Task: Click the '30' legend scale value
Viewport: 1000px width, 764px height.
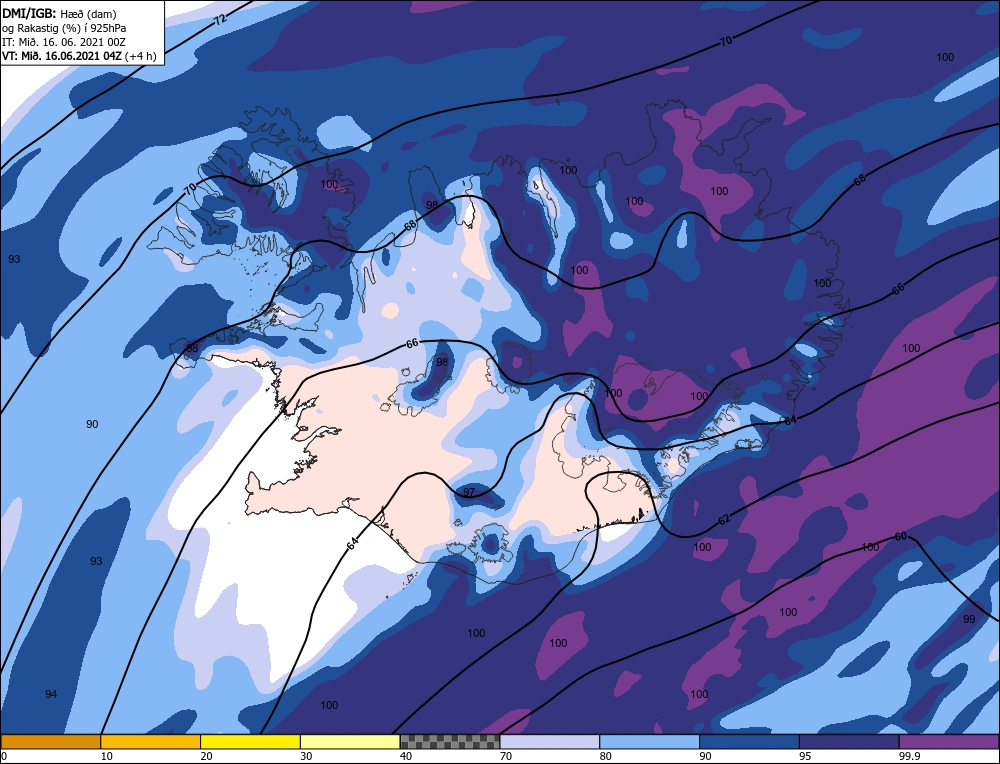Action: tap(306, 756)
